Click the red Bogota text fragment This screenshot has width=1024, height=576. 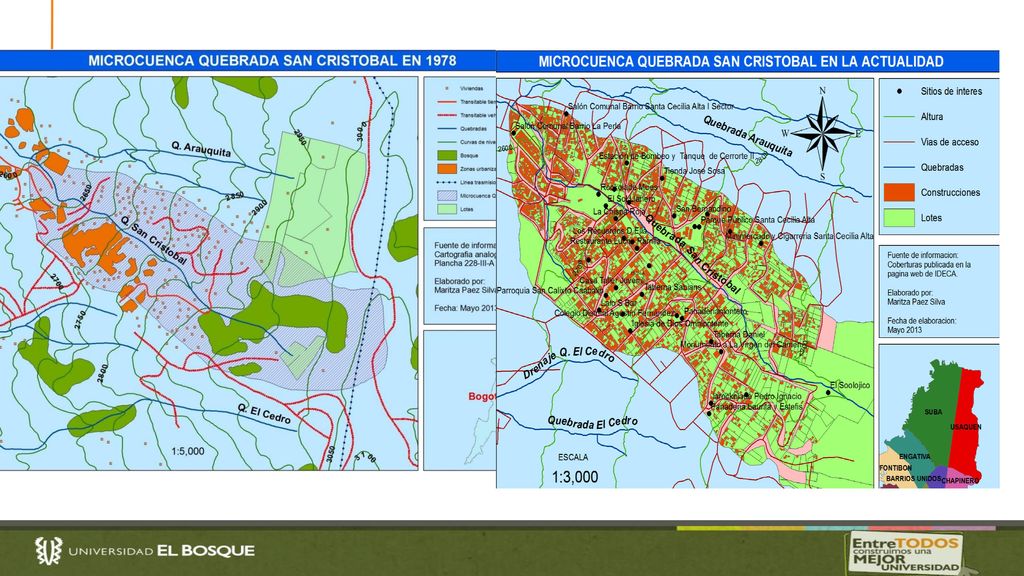click(481, 396)
